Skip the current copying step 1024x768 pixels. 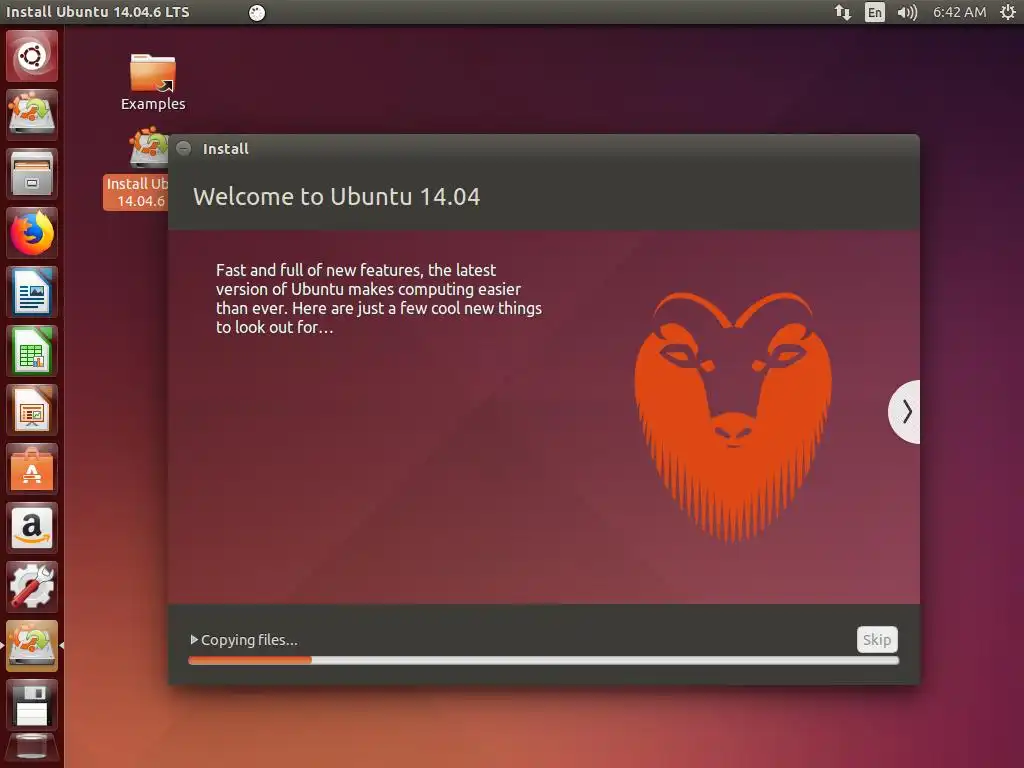coord(877,639)
